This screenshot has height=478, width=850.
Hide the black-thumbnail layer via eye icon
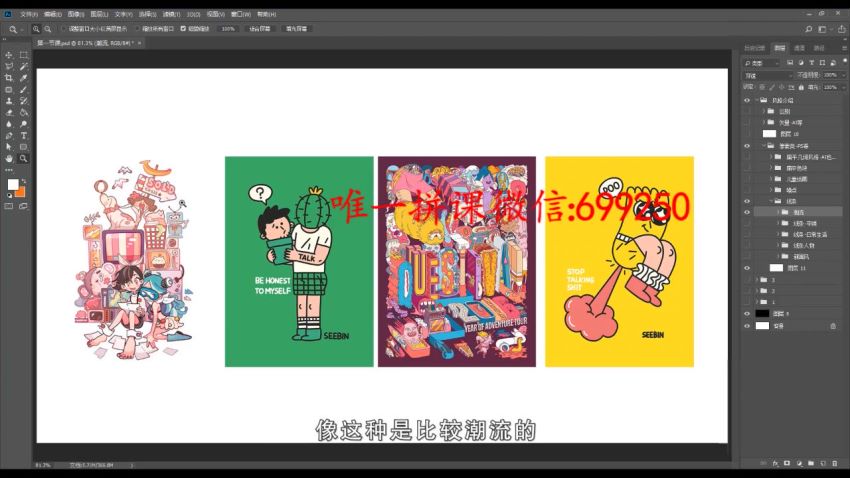tap(747, 313)
